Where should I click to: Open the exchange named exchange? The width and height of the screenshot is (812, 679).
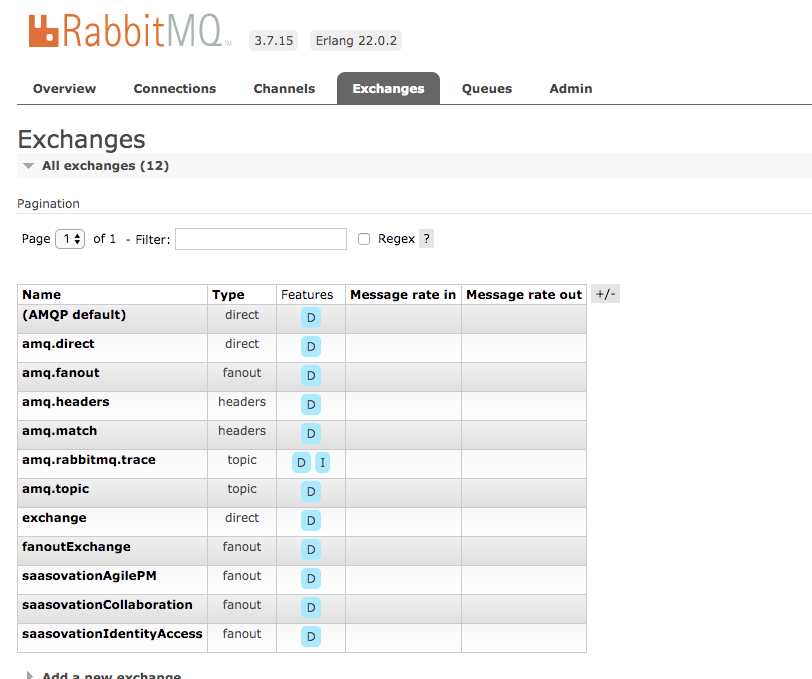coord(54,518)
